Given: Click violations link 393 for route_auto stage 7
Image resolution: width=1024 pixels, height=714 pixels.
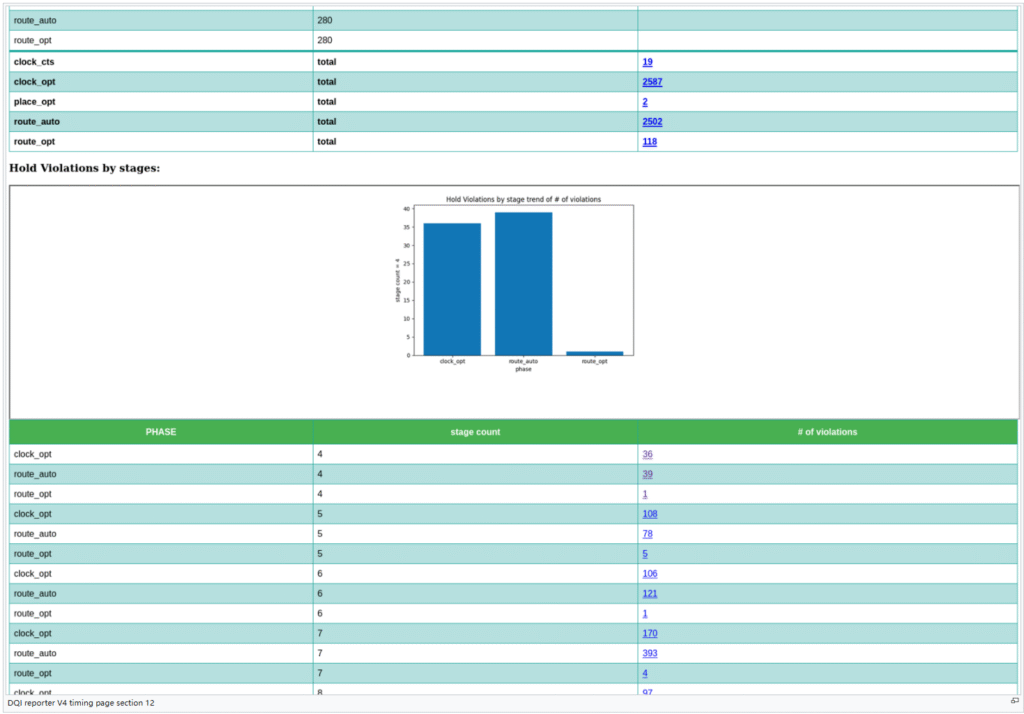Looking at the screenshot, I should 650,654.
